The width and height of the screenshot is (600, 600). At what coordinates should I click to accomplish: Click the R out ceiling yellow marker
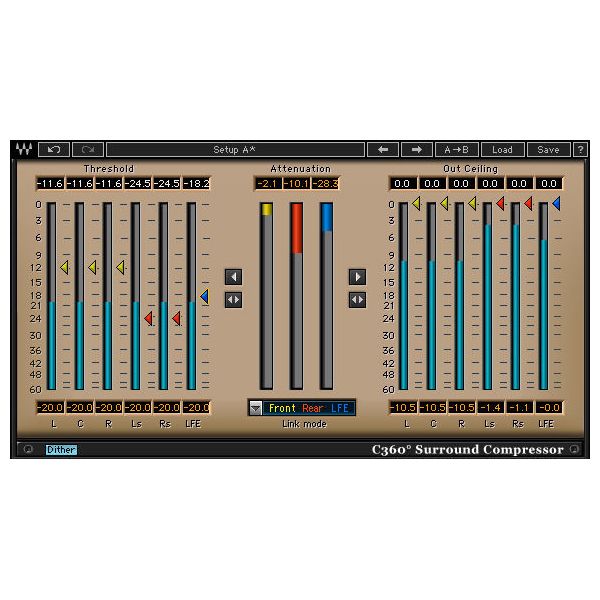point(472,203)
